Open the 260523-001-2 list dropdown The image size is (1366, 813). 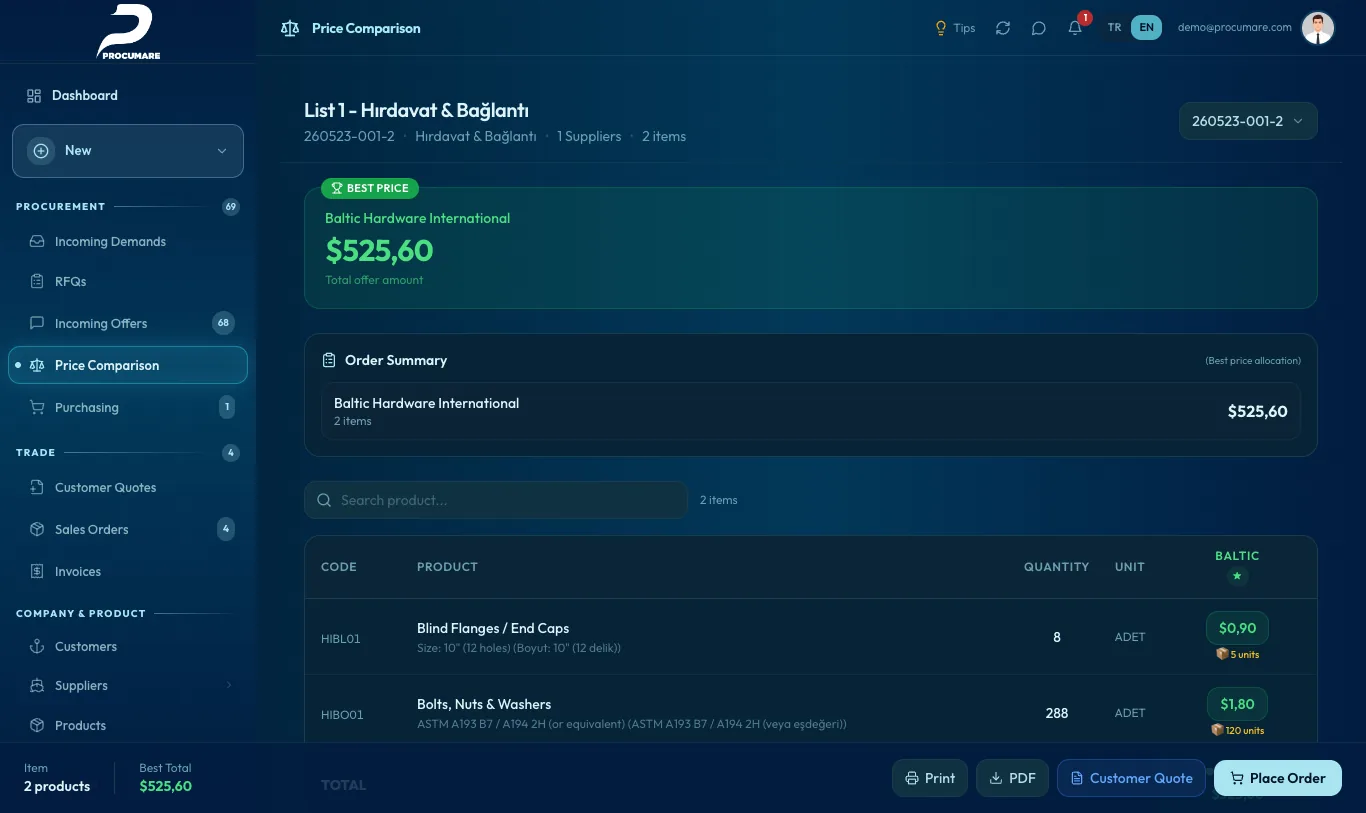pos(1248,121)
